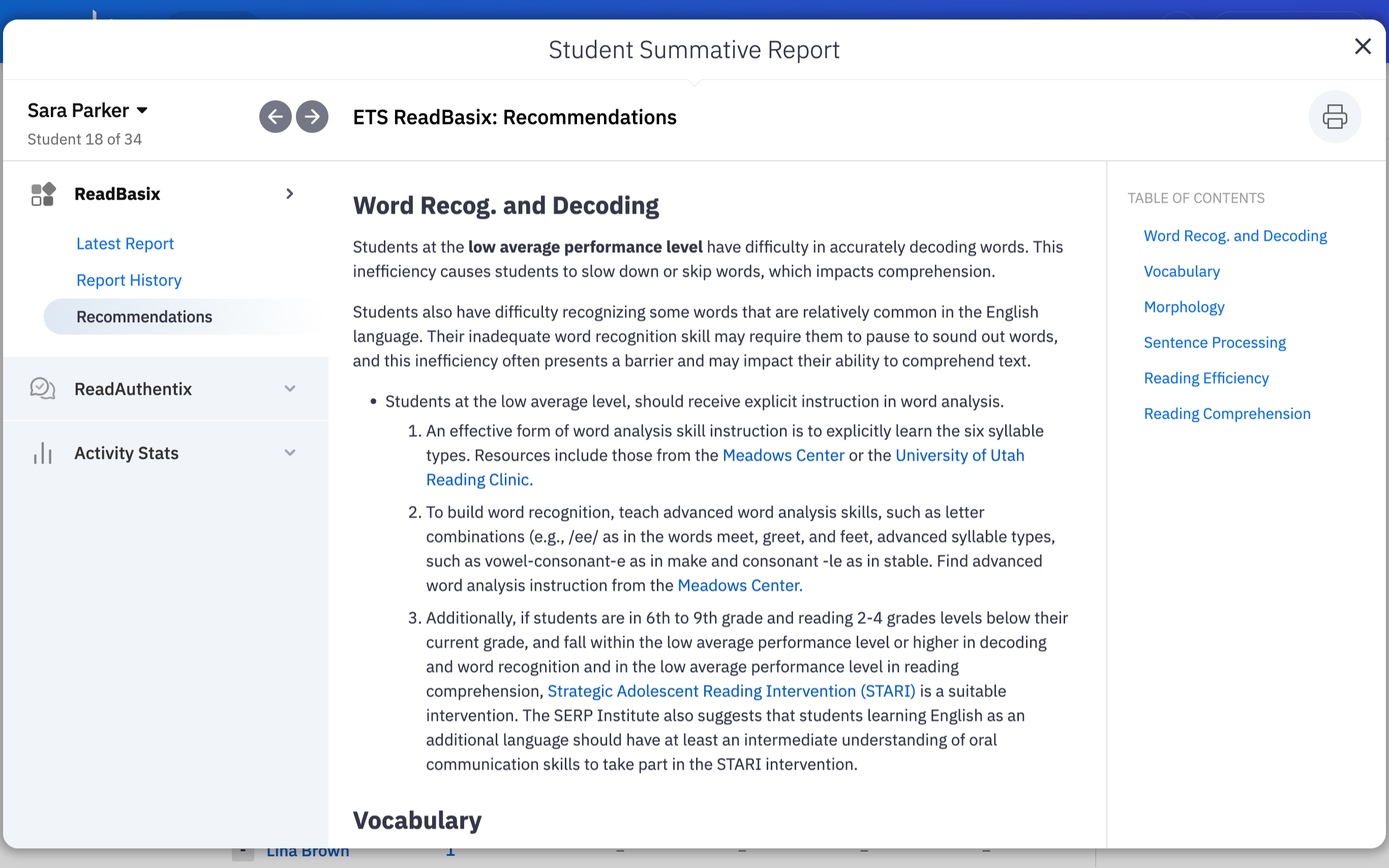Image resolution: width=1389 pixels, height=868 pixels.
Task: Click the TABLE OF CONTENTS label
Action: click(x=1196, y=198)
